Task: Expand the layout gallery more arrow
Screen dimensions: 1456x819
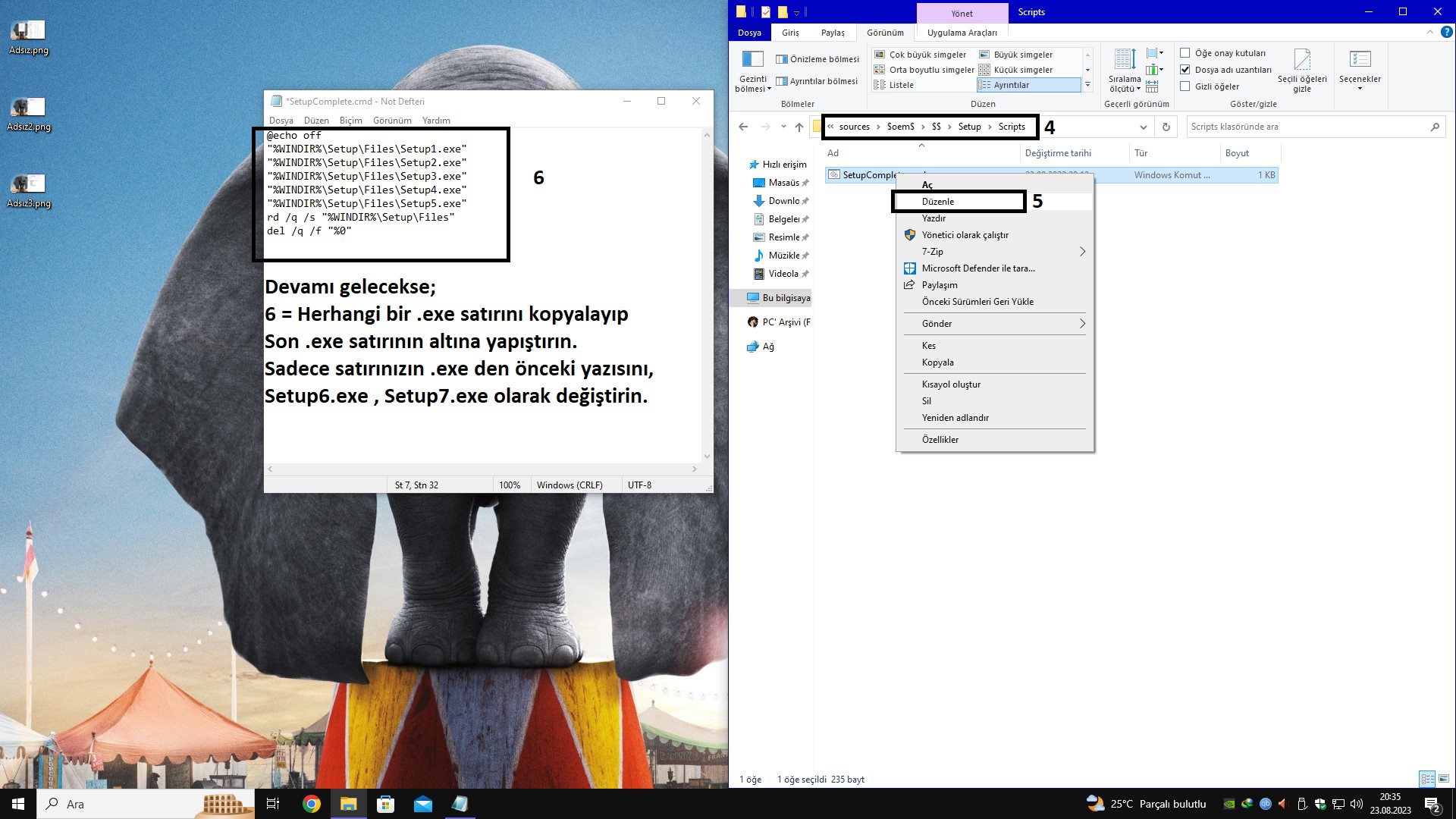Action: click(1087, 85)
